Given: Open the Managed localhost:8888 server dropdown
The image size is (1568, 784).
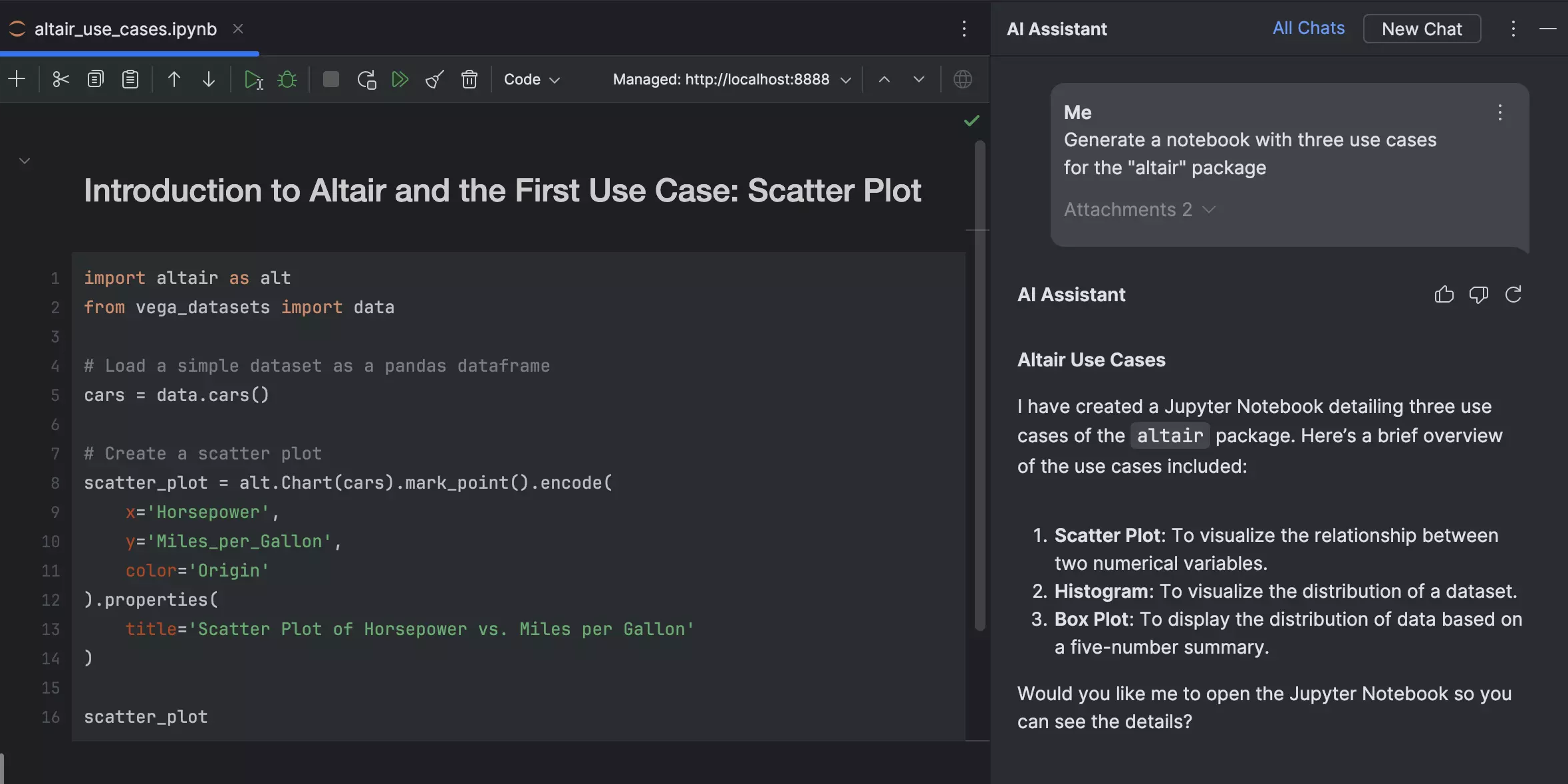Looking at the screenshot, I should [x=731, y=79].
